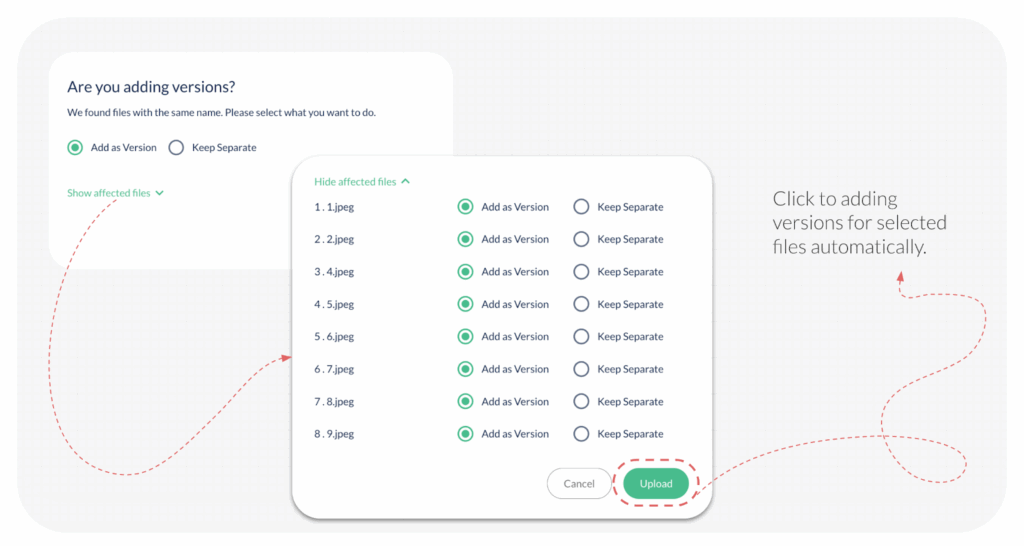Select 'Keep Separate' for 2.jpeg
The width and height of the screenshot is (1024, 547).
pos(581,240)
